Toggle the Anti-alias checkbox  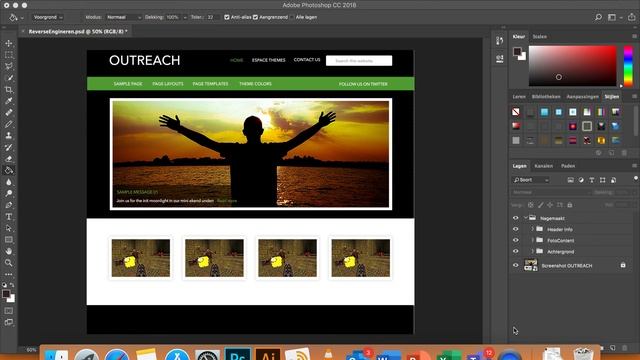coord(227,17)
